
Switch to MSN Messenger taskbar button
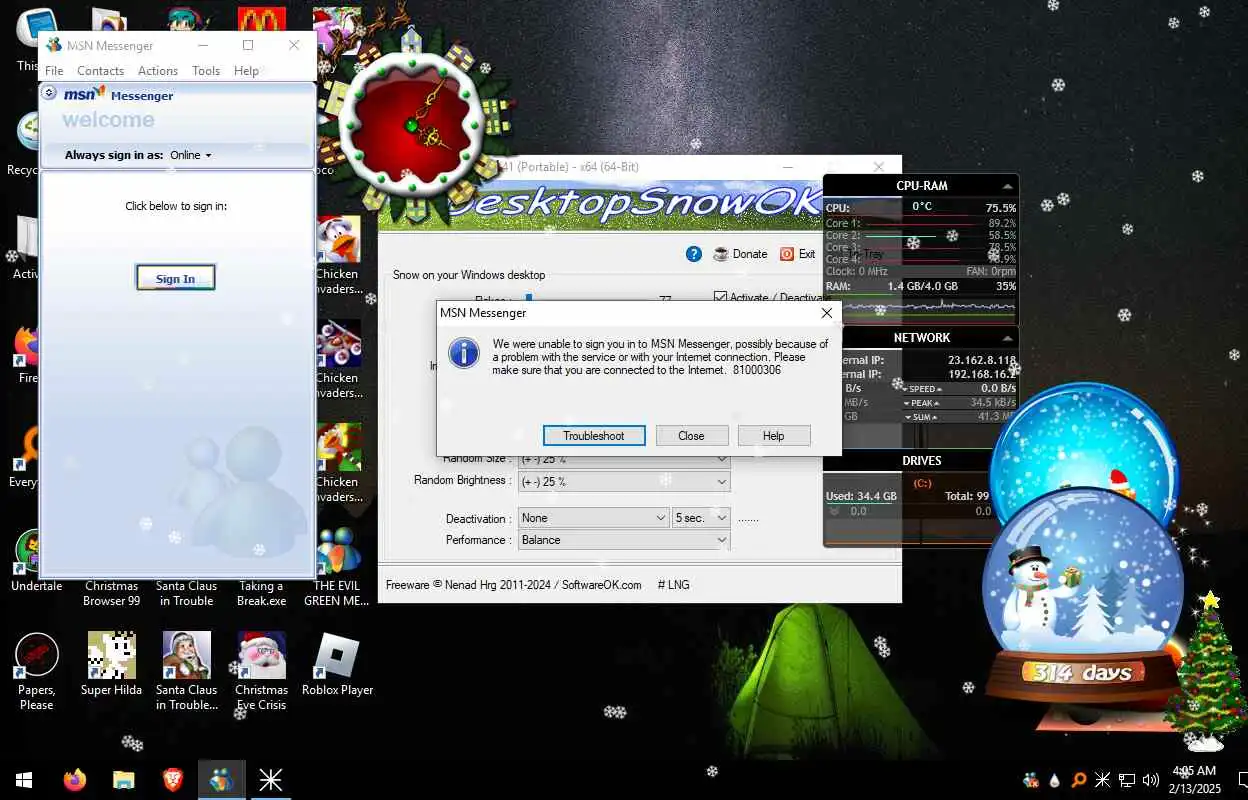pyautogui.click(x=221, y=780)
